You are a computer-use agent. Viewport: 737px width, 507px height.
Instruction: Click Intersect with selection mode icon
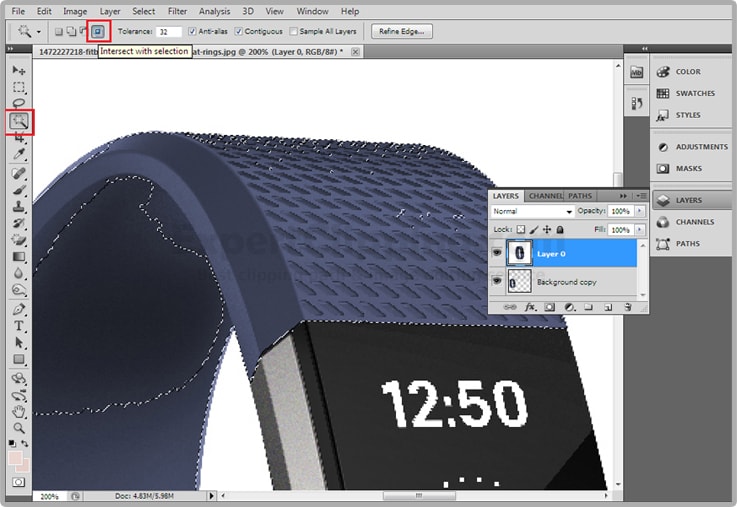tap(98, 31)
